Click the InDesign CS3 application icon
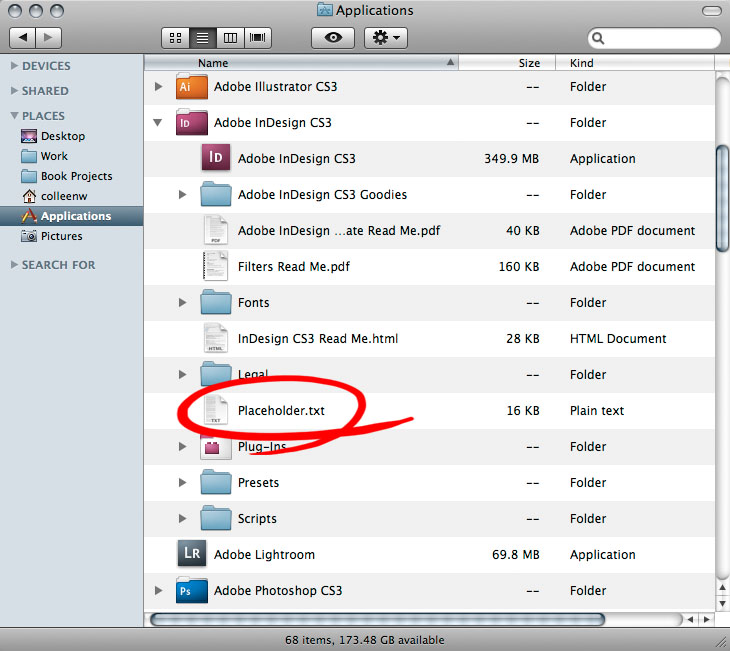This screenshot has height=651, width=730. 216,157
